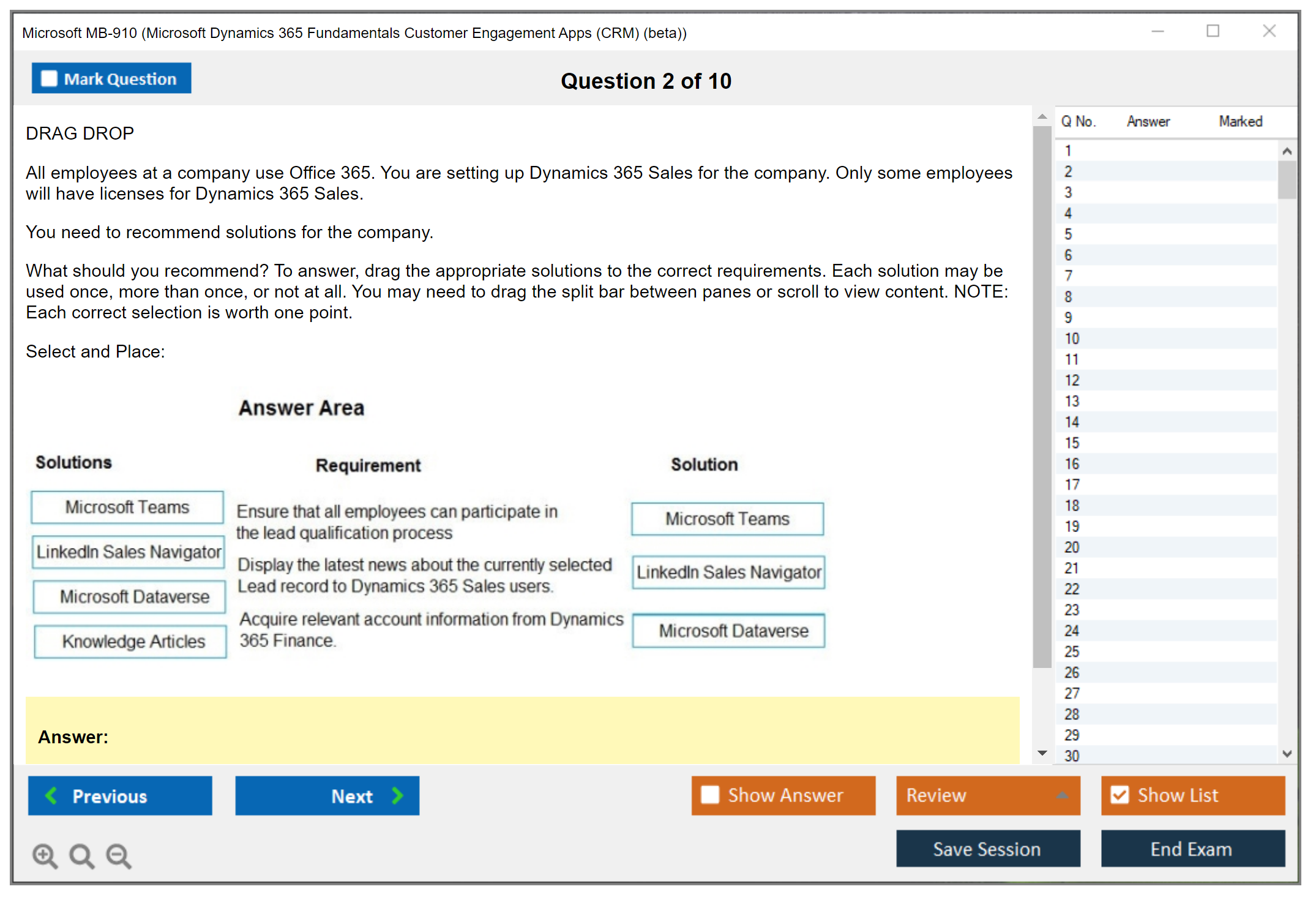Click the zoom out magnifier icon
This screenshot has width=1316, height=900.
coord(118,855)
